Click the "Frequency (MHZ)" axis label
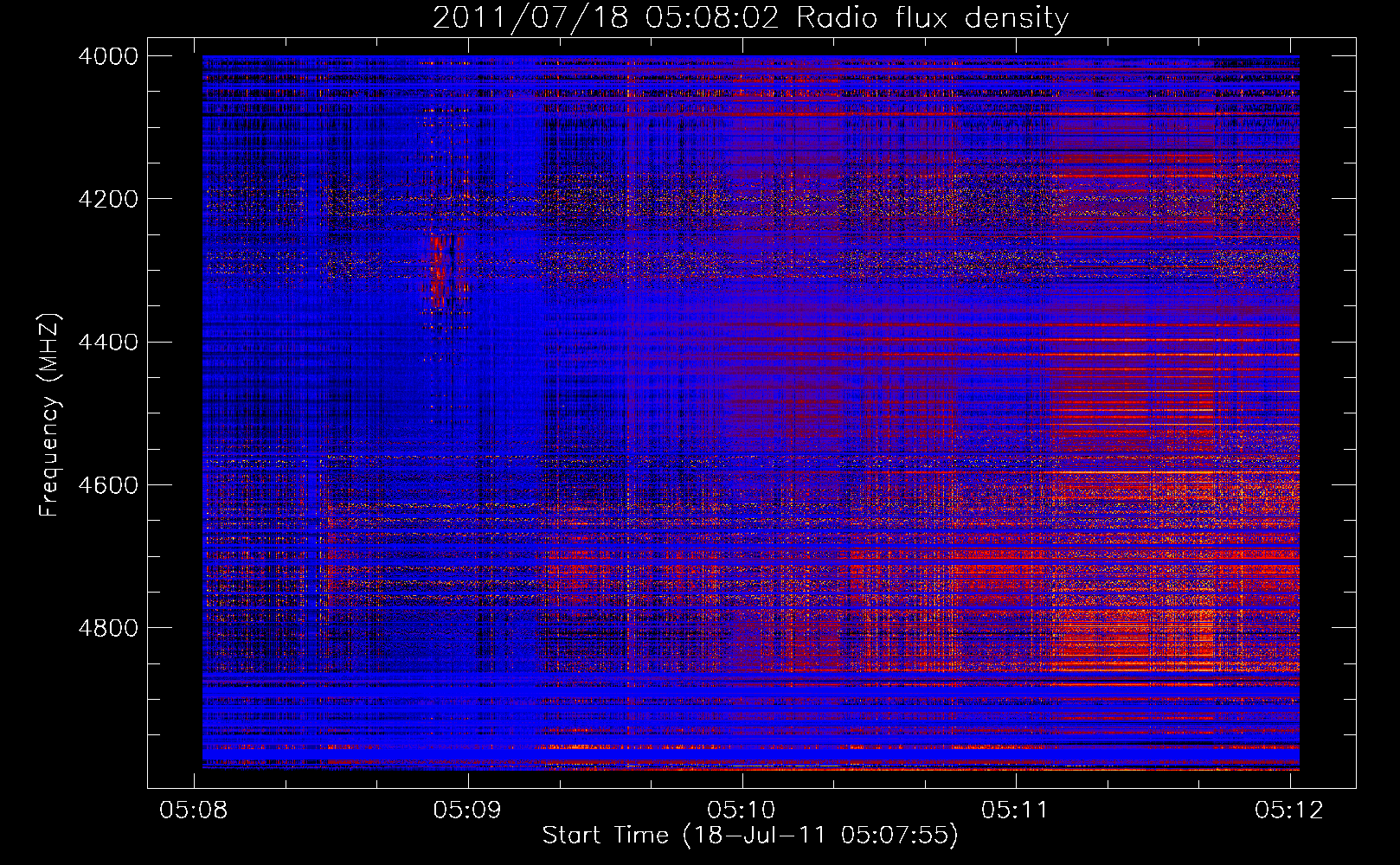The height and width of the screenshot is (865, 1400). [x=49, y=415]
